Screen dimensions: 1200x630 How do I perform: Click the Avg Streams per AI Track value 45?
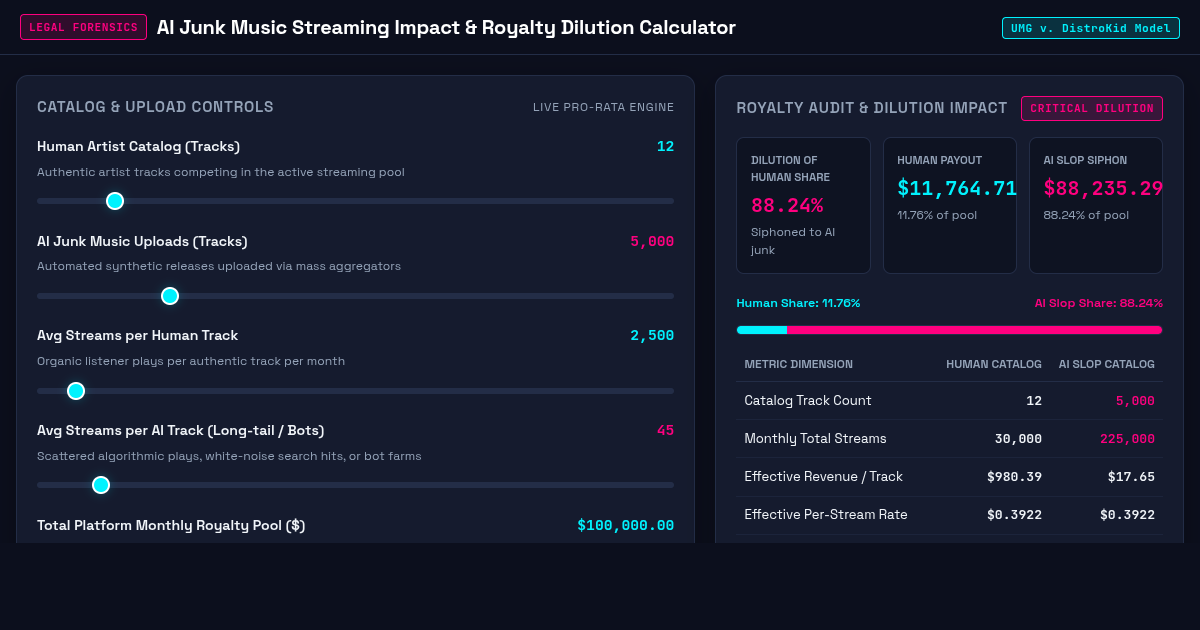tap(665, 431)
